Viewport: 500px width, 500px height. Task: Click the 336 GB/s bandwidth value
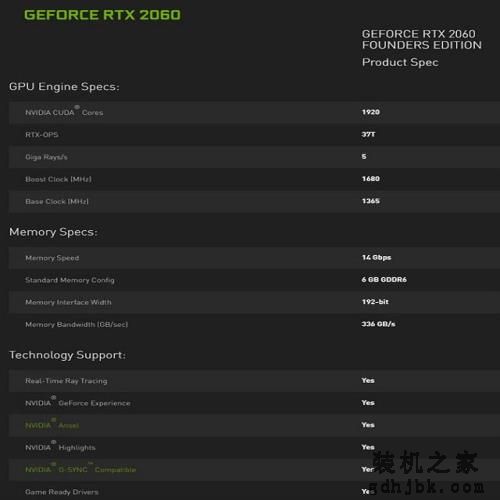point(378,324)
